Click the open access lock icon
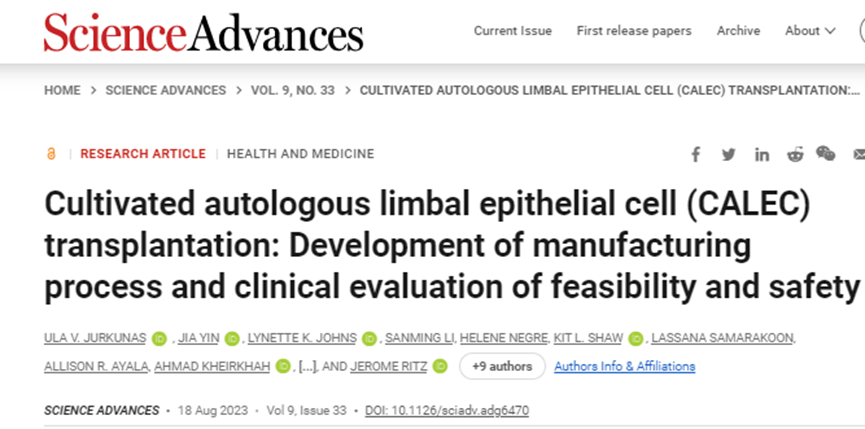 (x=52, y=154)
